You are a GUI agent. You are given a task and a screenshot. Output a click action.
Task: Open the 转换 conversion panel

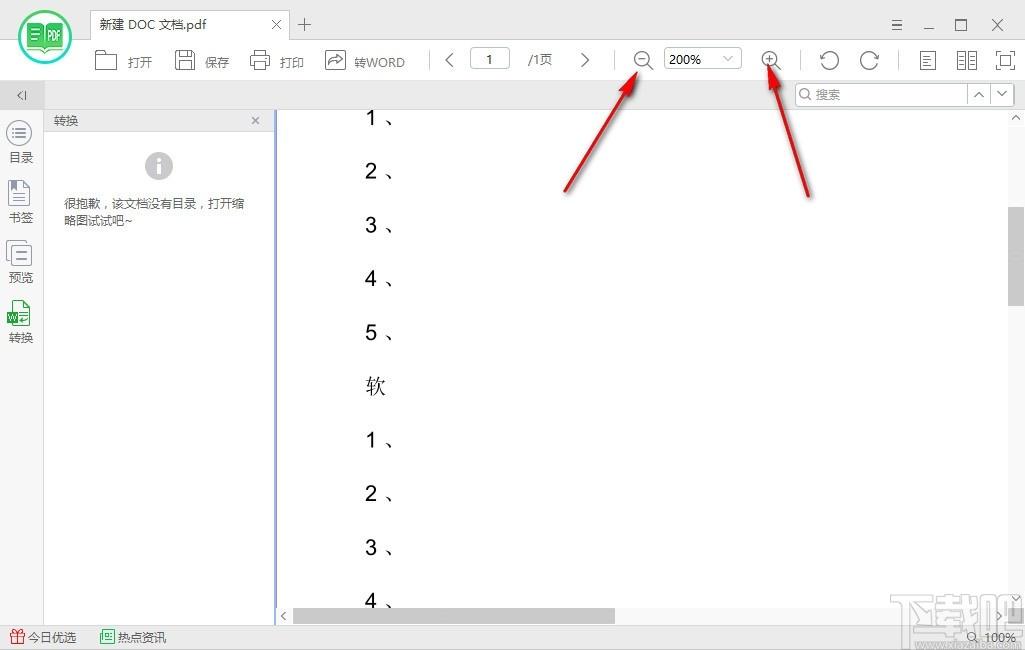click(20, 322)
